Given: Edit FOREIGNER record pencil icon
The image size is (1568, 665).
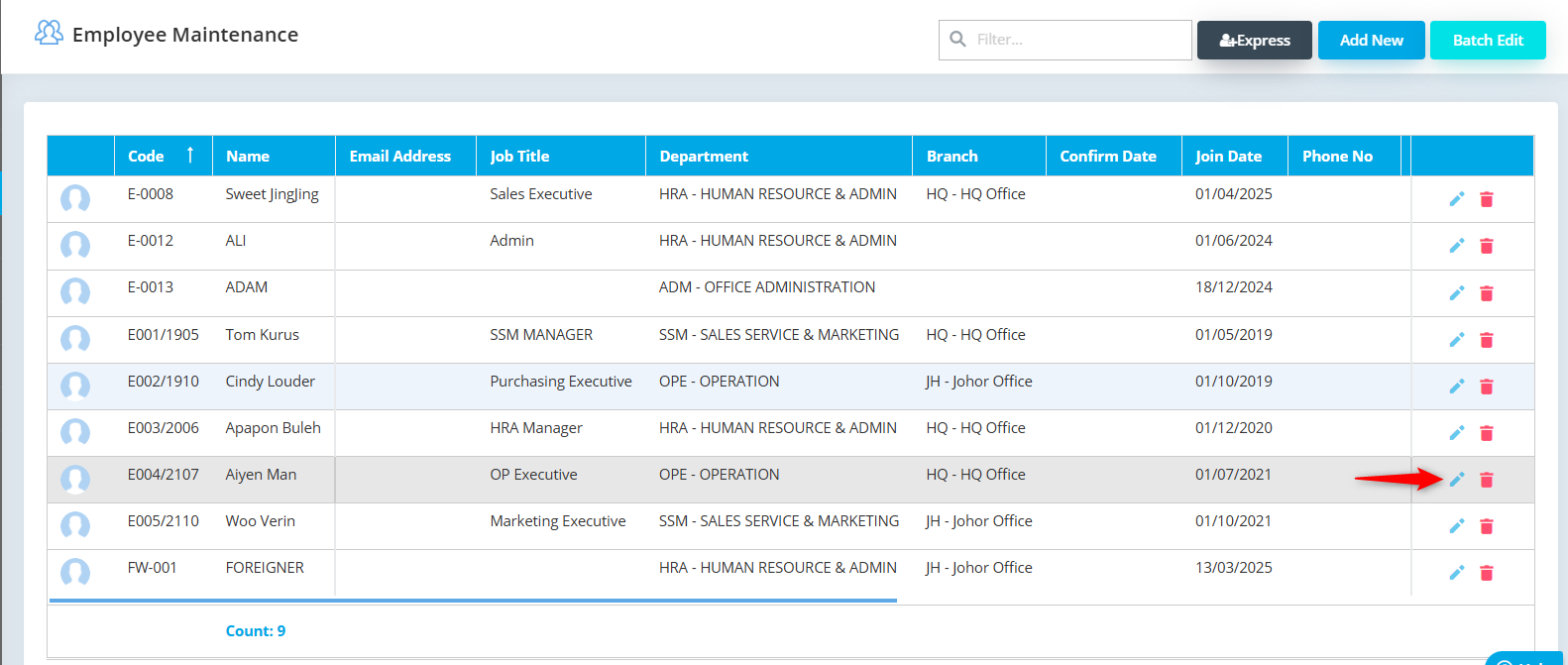Looking at the screenshot, I should [x=1456, y=573].
